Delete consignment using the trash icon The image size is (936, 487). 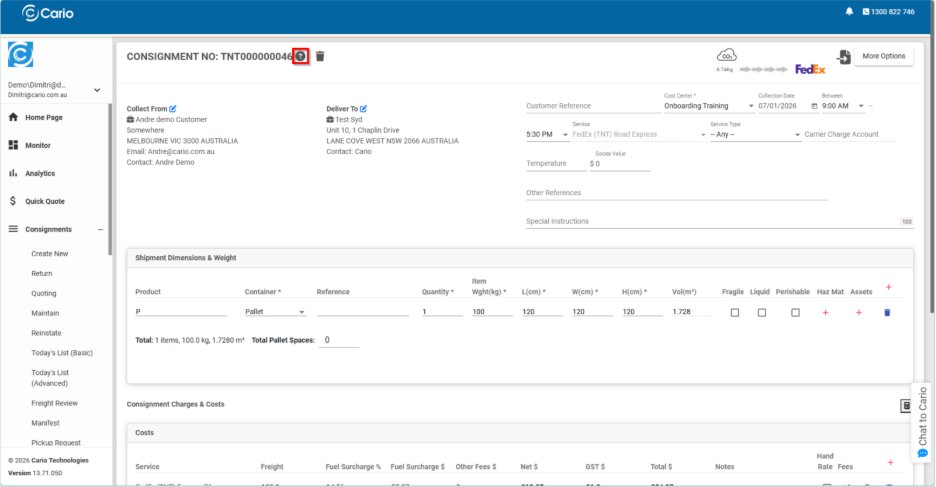(320, 56)
